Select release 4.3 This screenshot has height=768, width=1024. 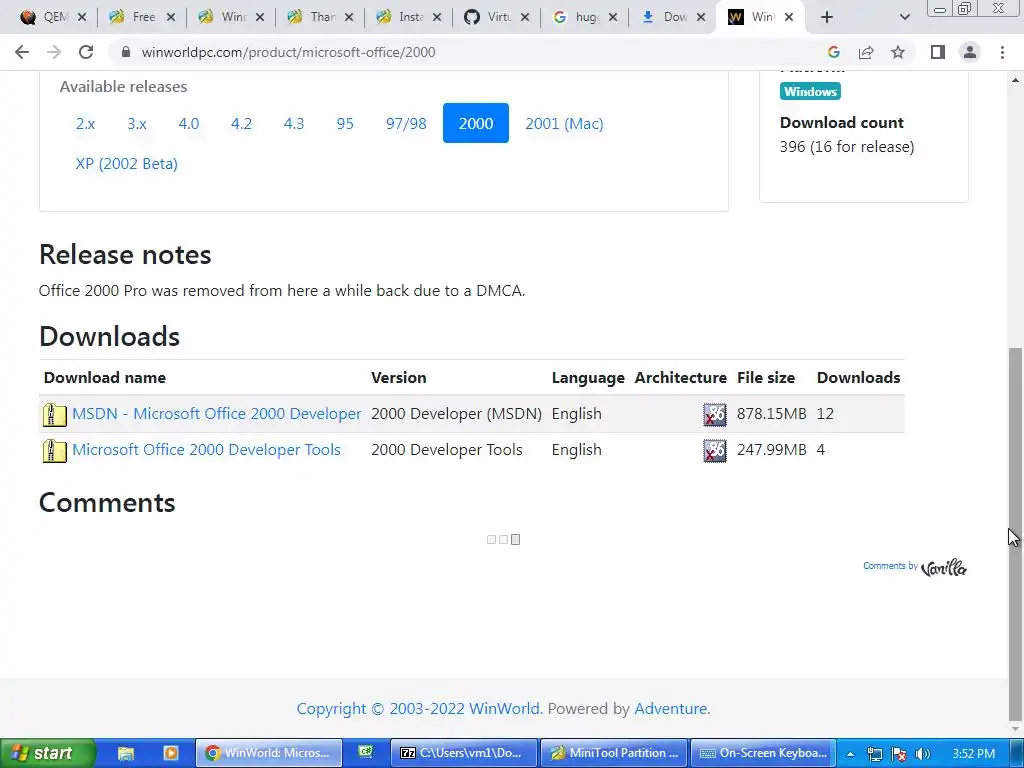(294, 123)
